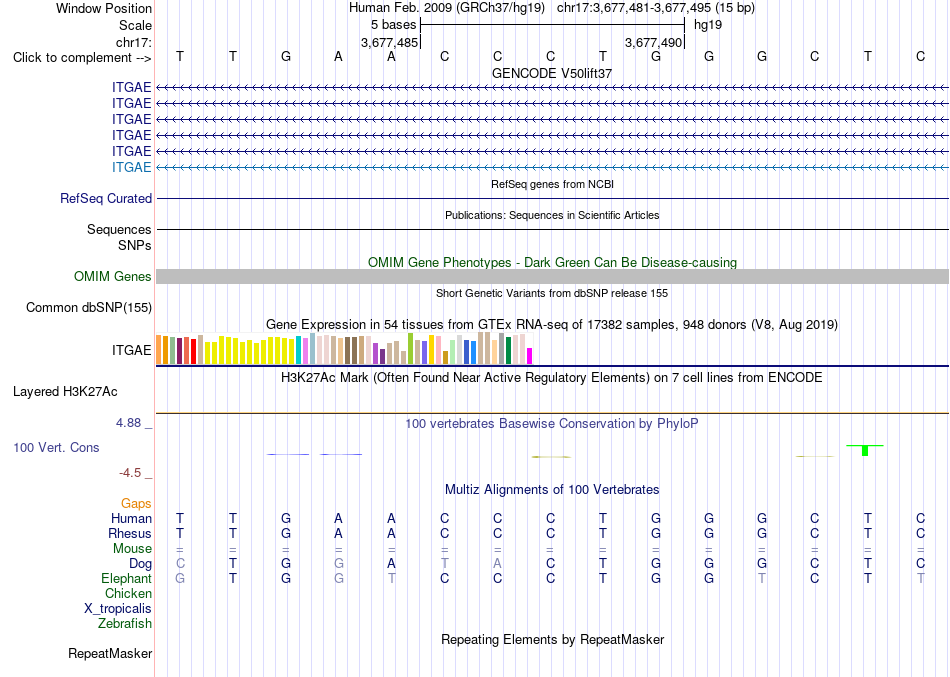Open the 'RefSeq Curated' track label
950x677 pixels.
click(x=106, y=198)
